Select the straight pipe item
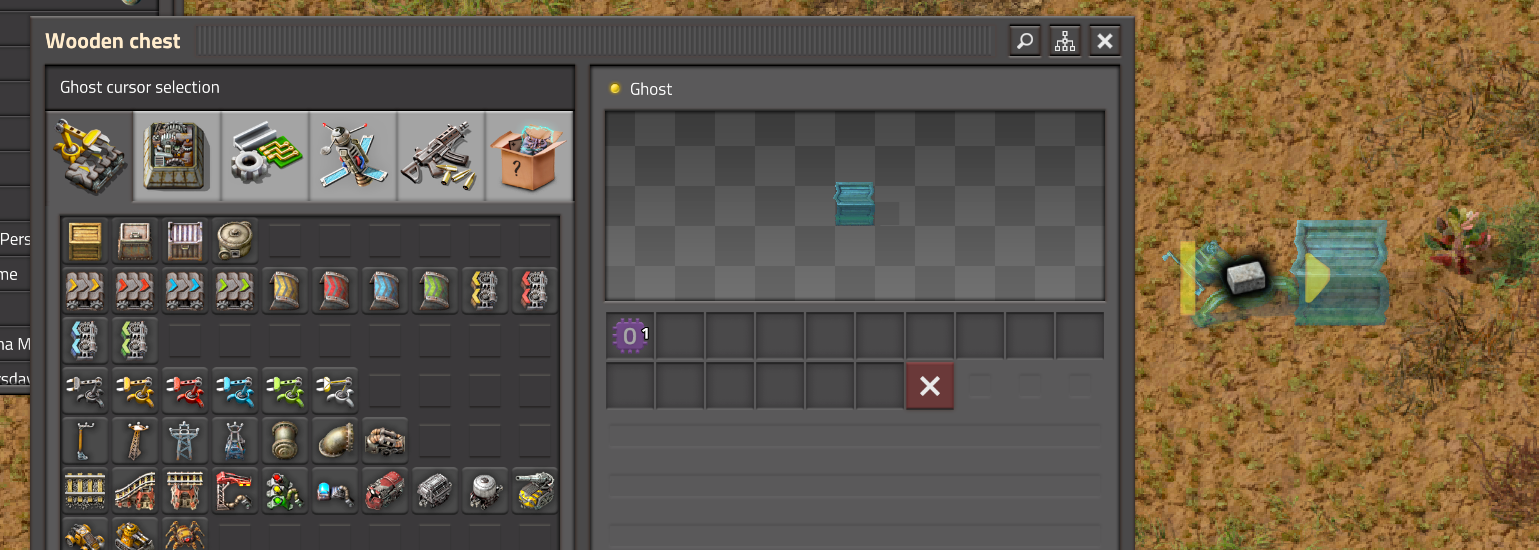 tap(285, 441)
